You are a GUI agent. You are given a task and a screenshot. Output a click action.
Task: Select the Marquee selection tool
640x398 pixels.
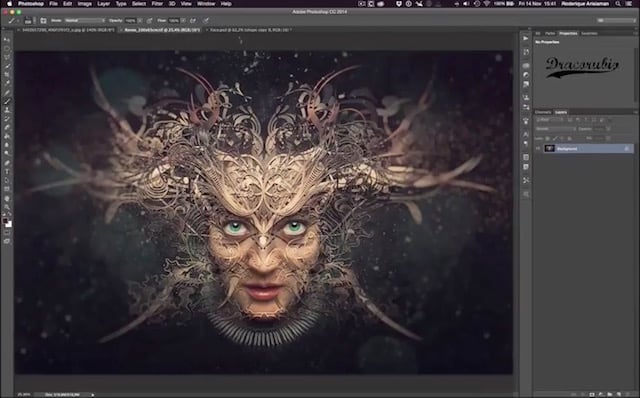[7, 49]
